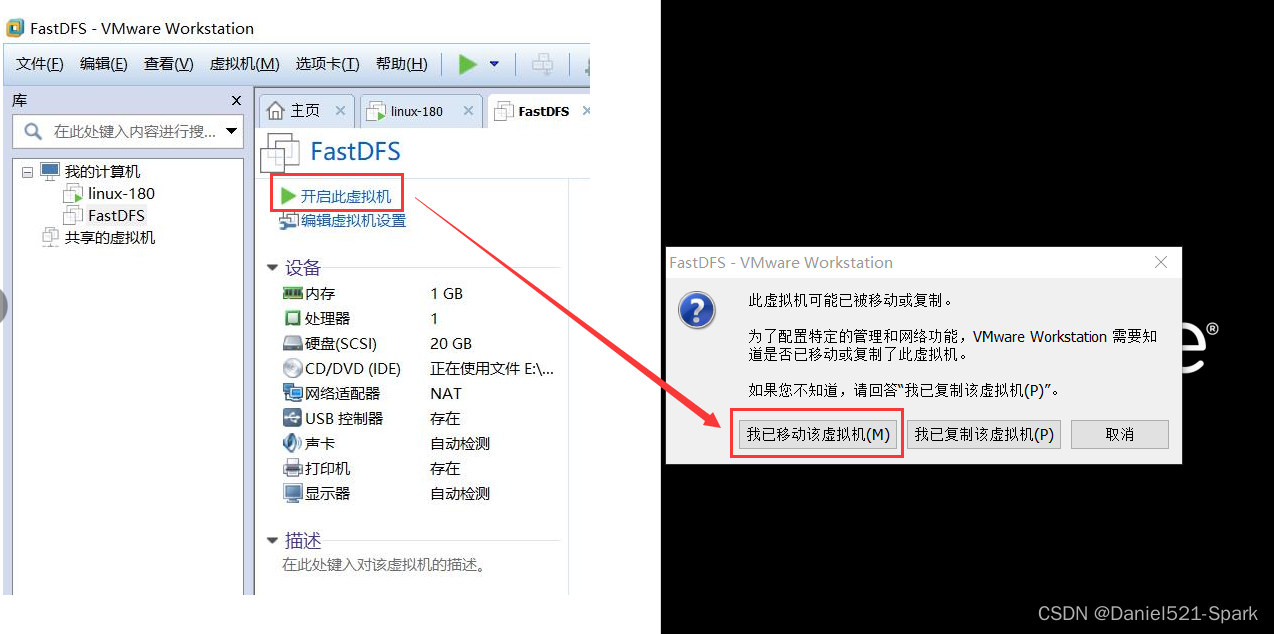
Task: Click 我已移动该虚拟机(M) button in dialog
Action: [x=818, y=434]
